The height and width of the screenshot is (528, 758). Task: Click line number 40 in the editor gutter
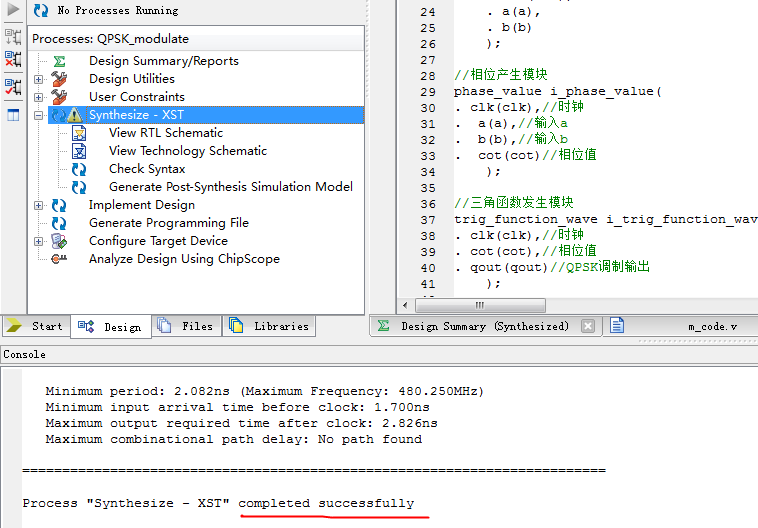428,268
